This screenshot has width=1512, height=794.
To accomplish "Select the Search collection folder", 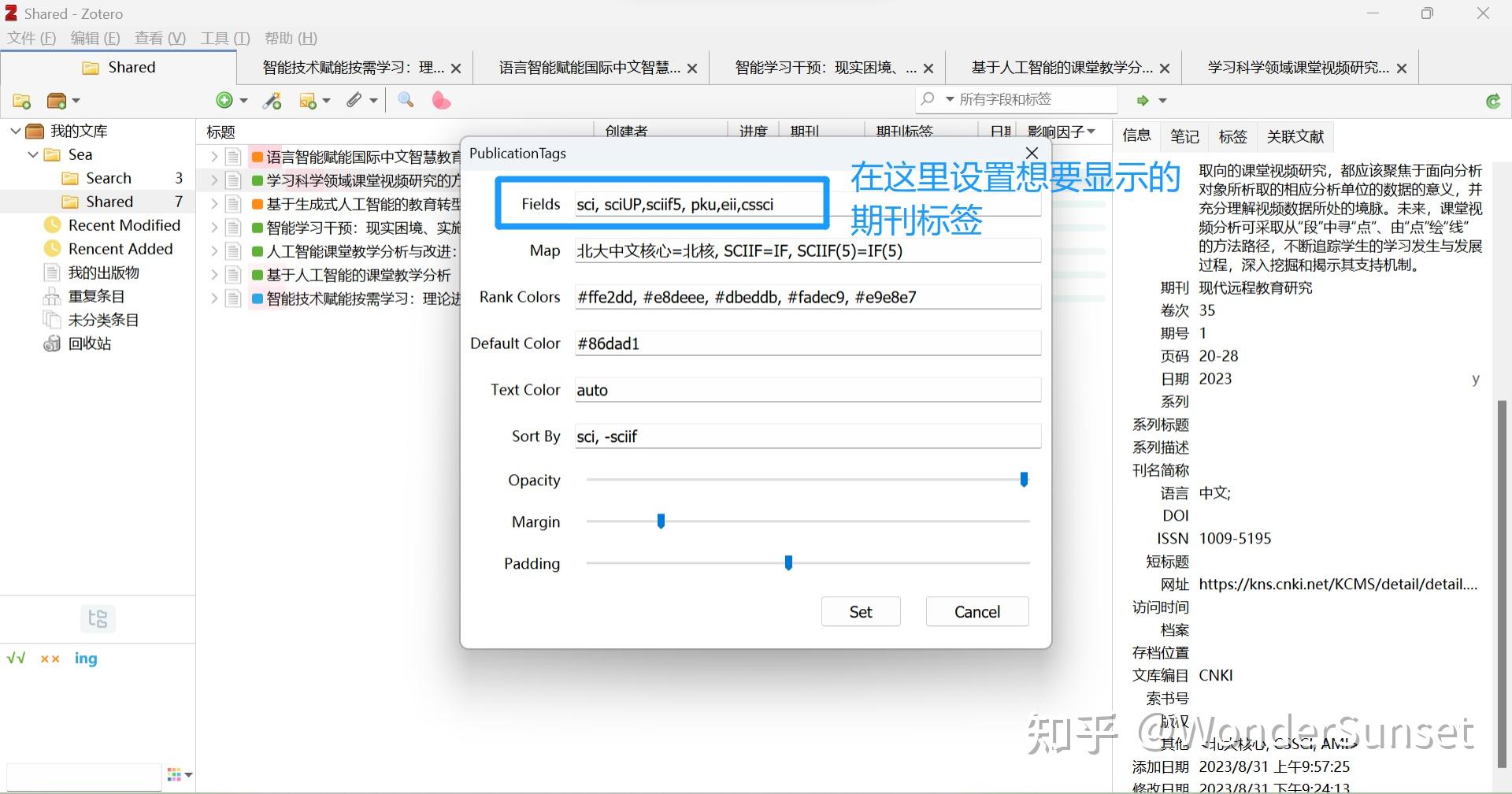I will (109, 178).
